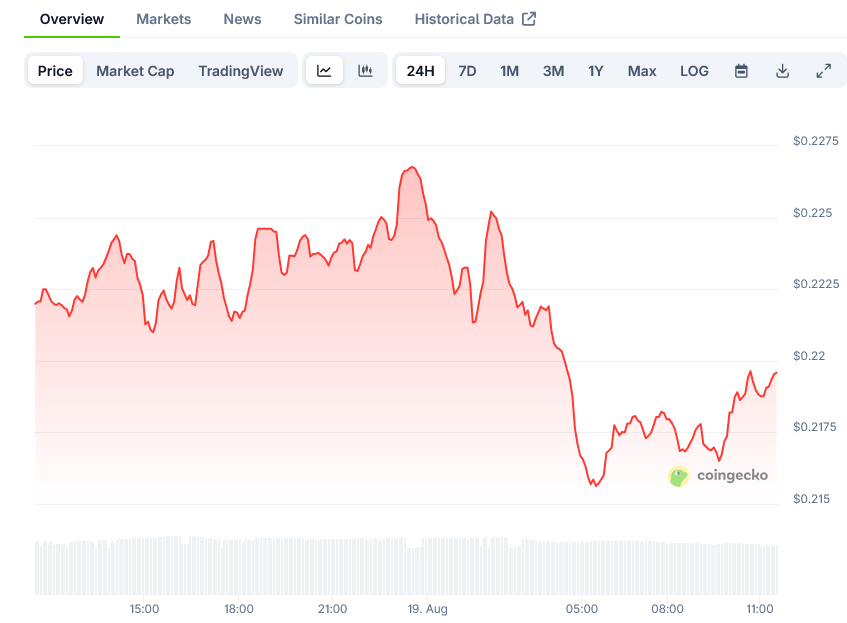The height and width of the screenshot is (623, 847).
Task: Click the $0.22 price axis label
Action: [809, 356]
